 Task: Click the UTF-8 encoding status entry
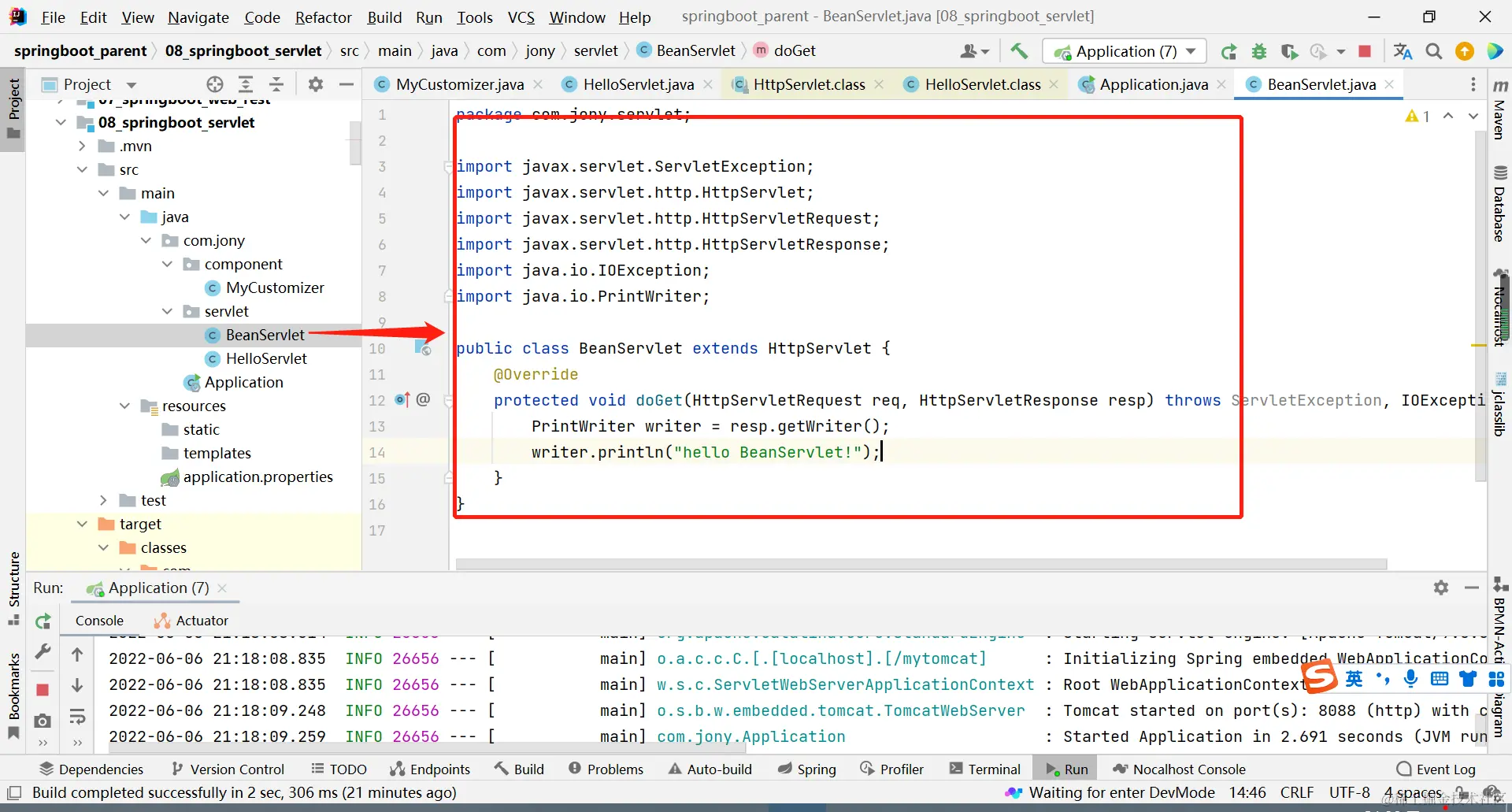(1349, 792)
